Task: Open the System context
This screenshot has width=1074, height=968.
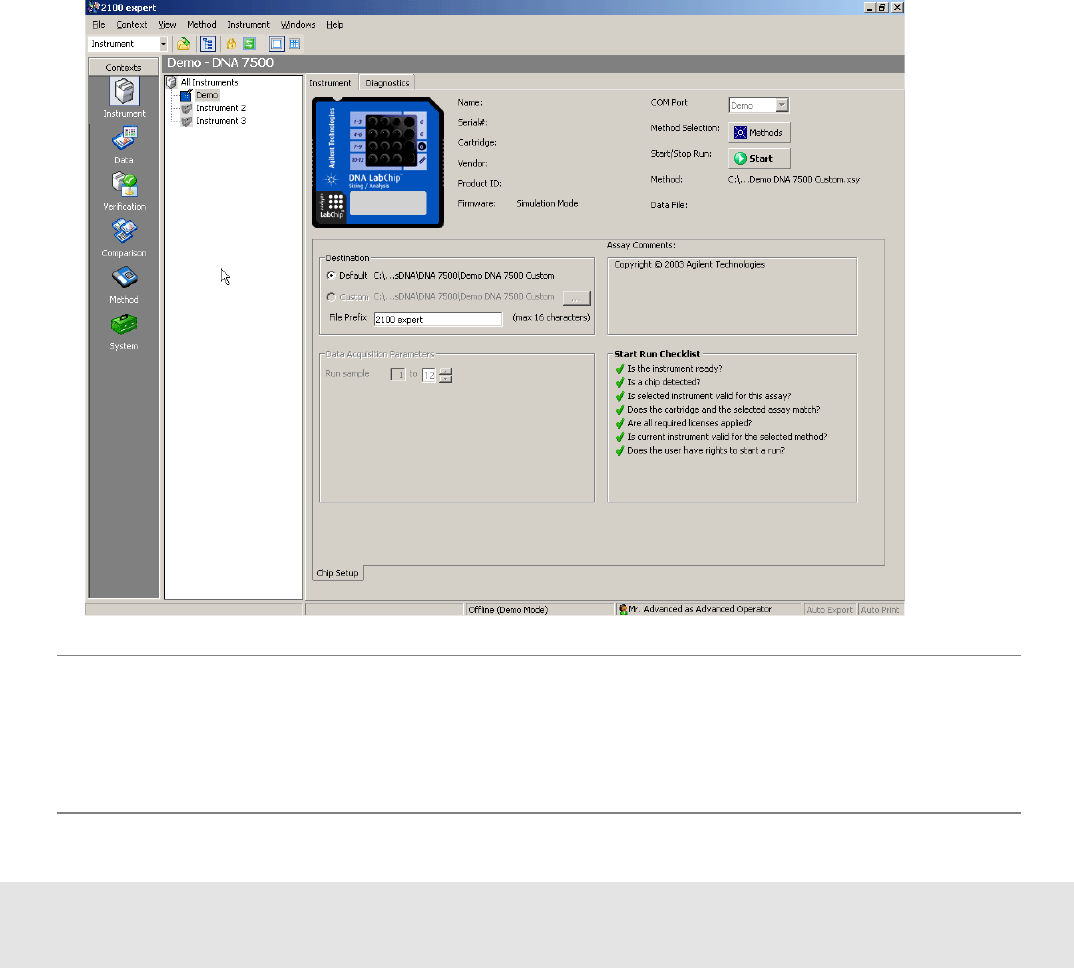Action: (x=124, y=332)
